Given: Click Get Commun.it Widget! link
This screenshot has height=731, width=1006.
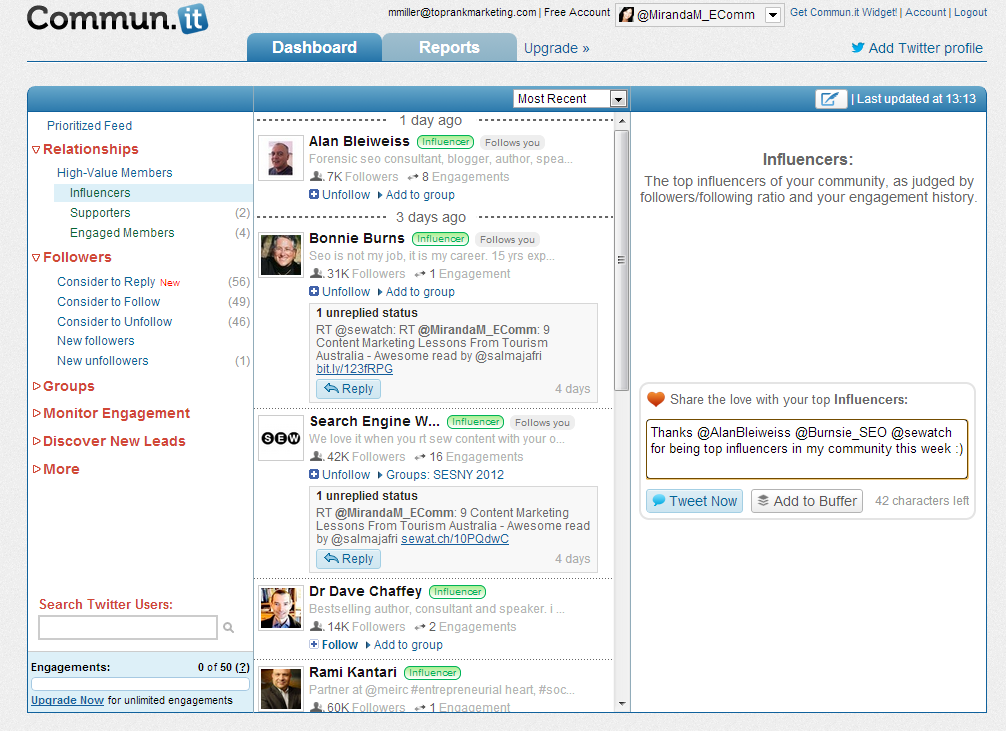Looking at the screenshot, I should pos(843,12).
